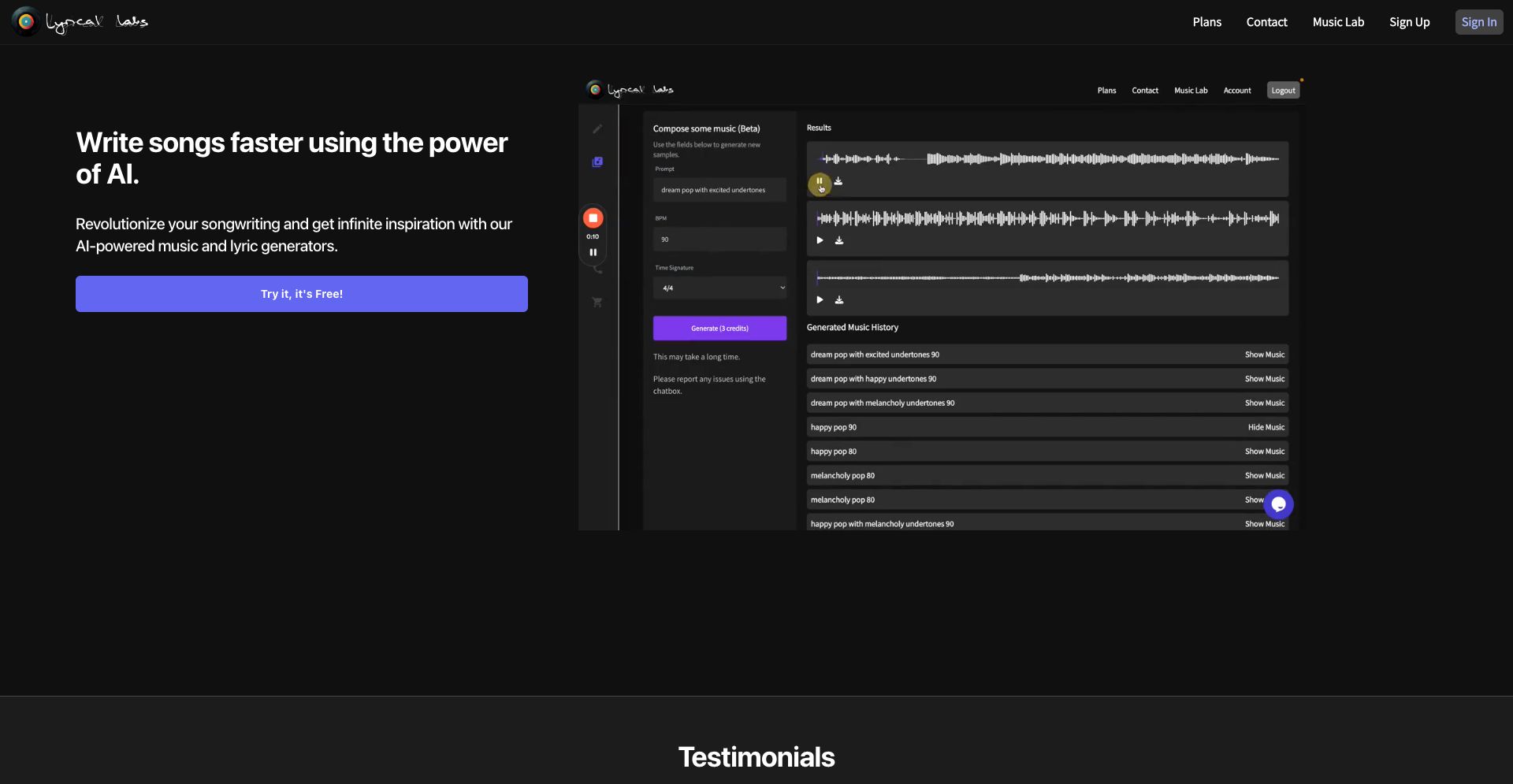The width and height of the screenshot is (1513, 784).
Task: Play the second result waveform
Action: click(x=820, y=240)
